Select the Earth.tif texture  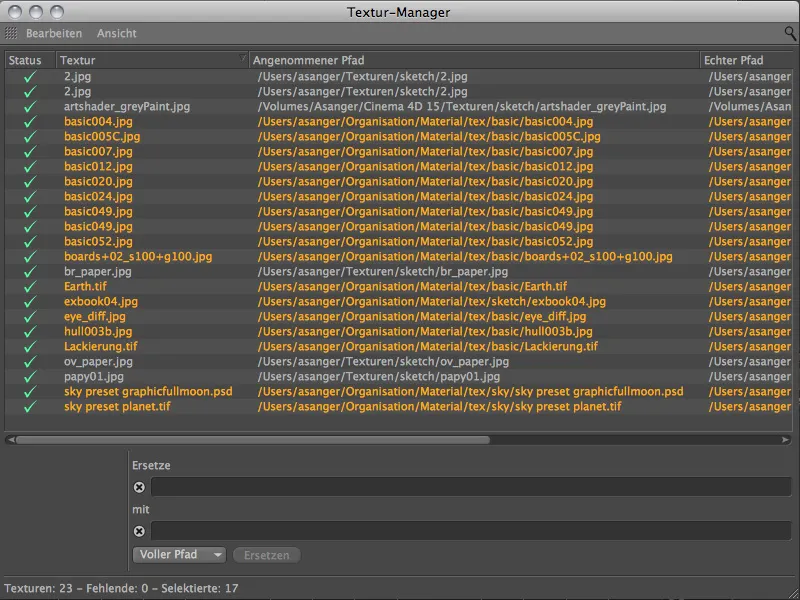pyautogui.click(x=85, y=286)
